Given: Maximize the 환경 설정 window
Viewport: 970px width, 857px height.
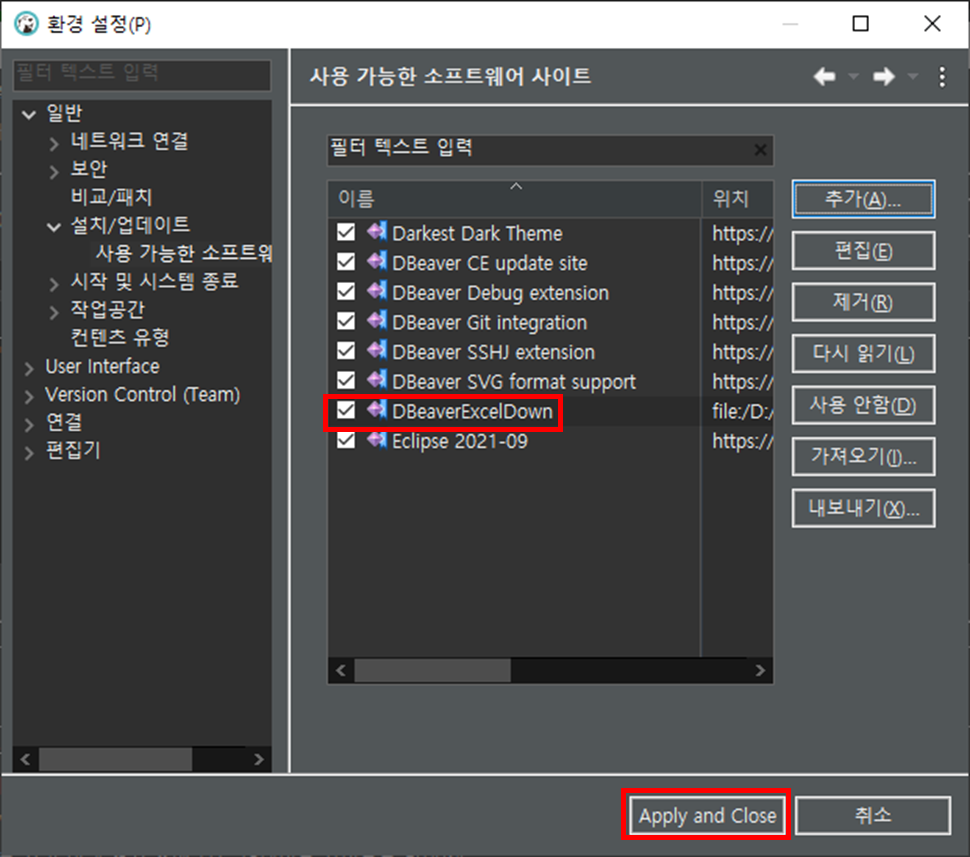Looking at the screenshot, I should point(860,24).
